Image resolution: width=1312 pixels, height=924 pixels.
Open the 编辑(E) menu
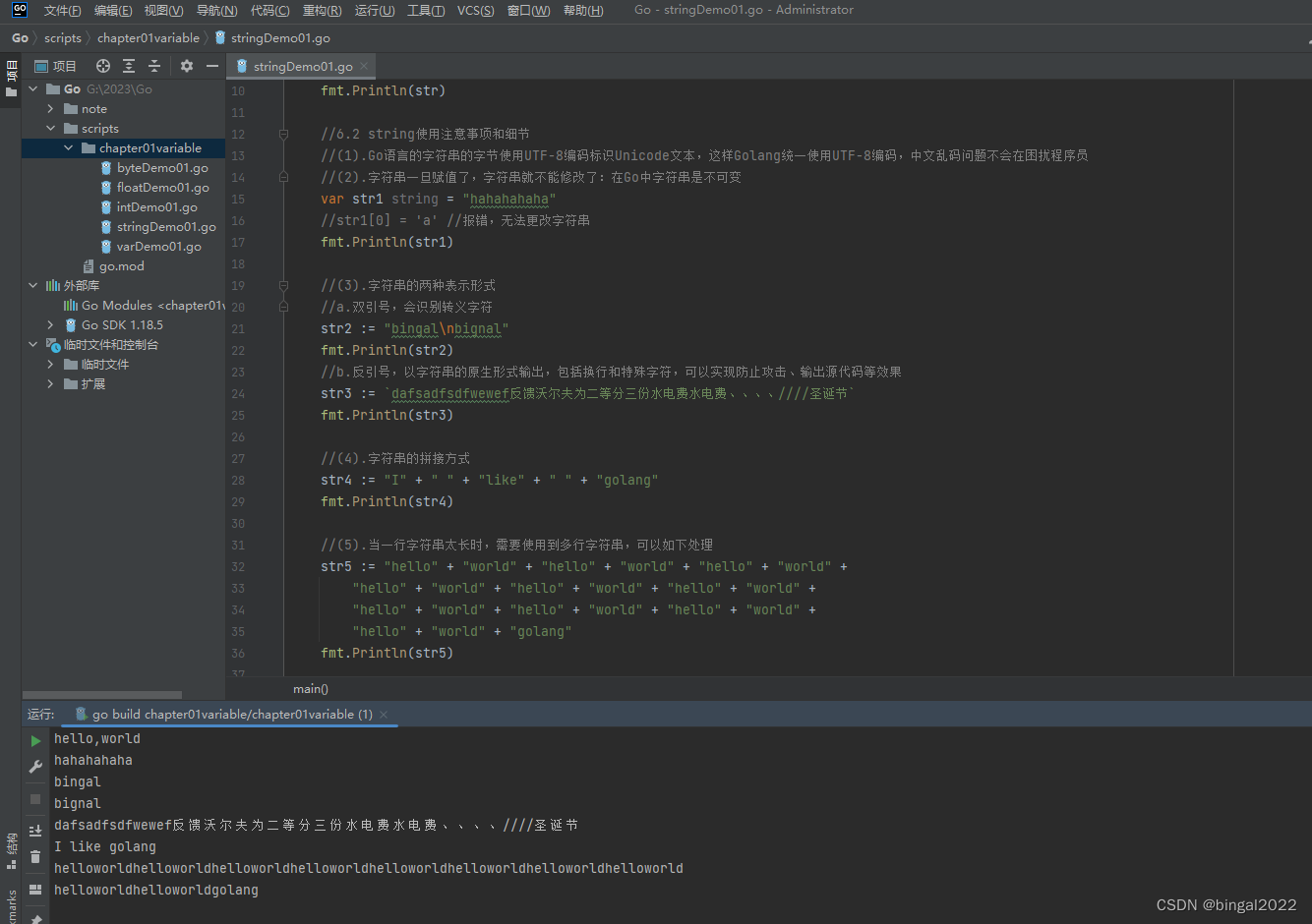(113, 10)
